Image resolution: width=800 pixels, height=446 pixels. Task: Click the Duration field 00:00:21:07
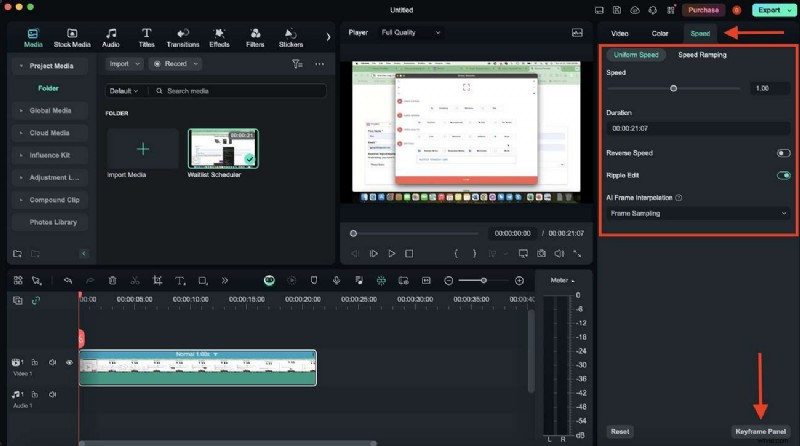(x=698, y=129)
